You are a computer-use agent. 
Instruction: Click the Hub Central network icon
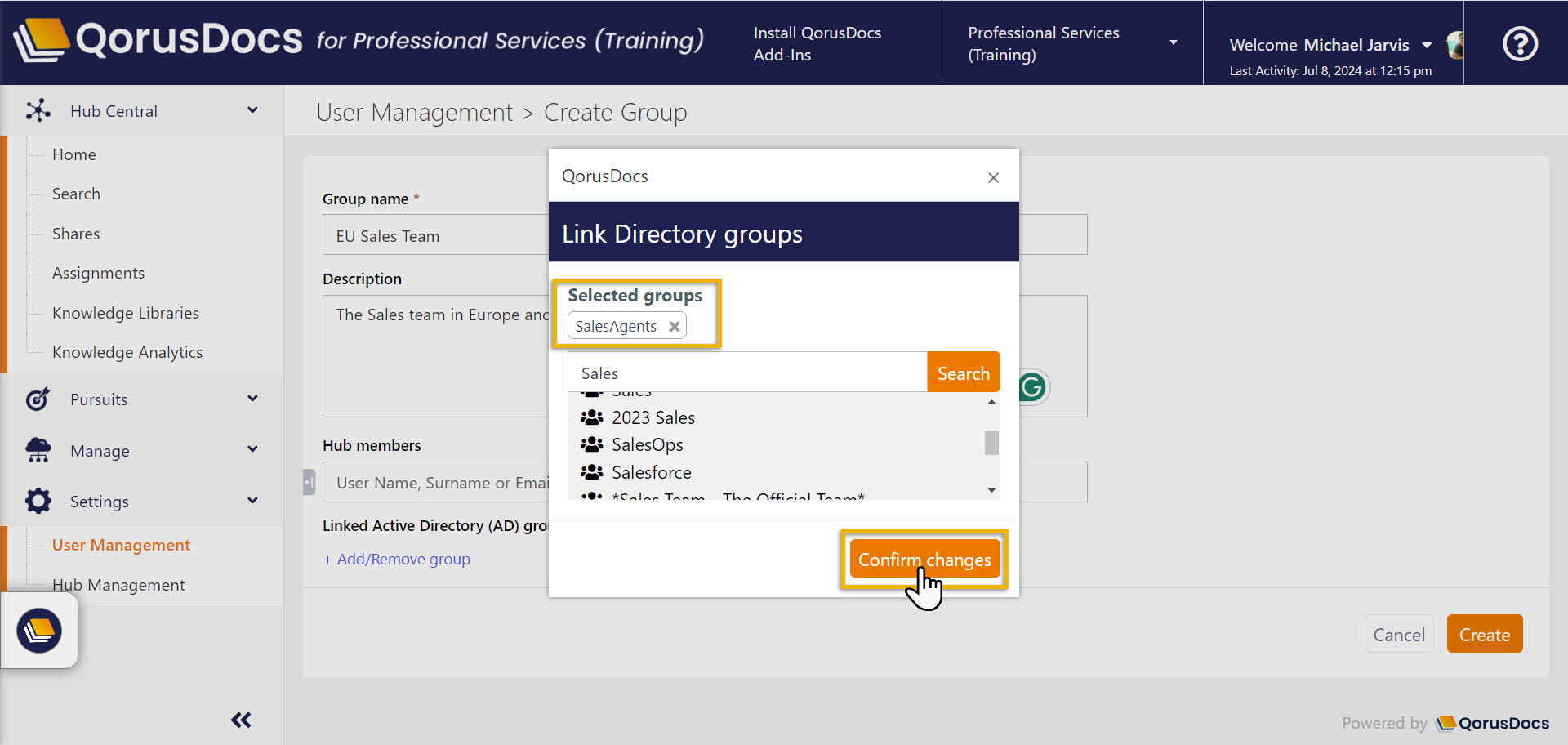(38, 110)
